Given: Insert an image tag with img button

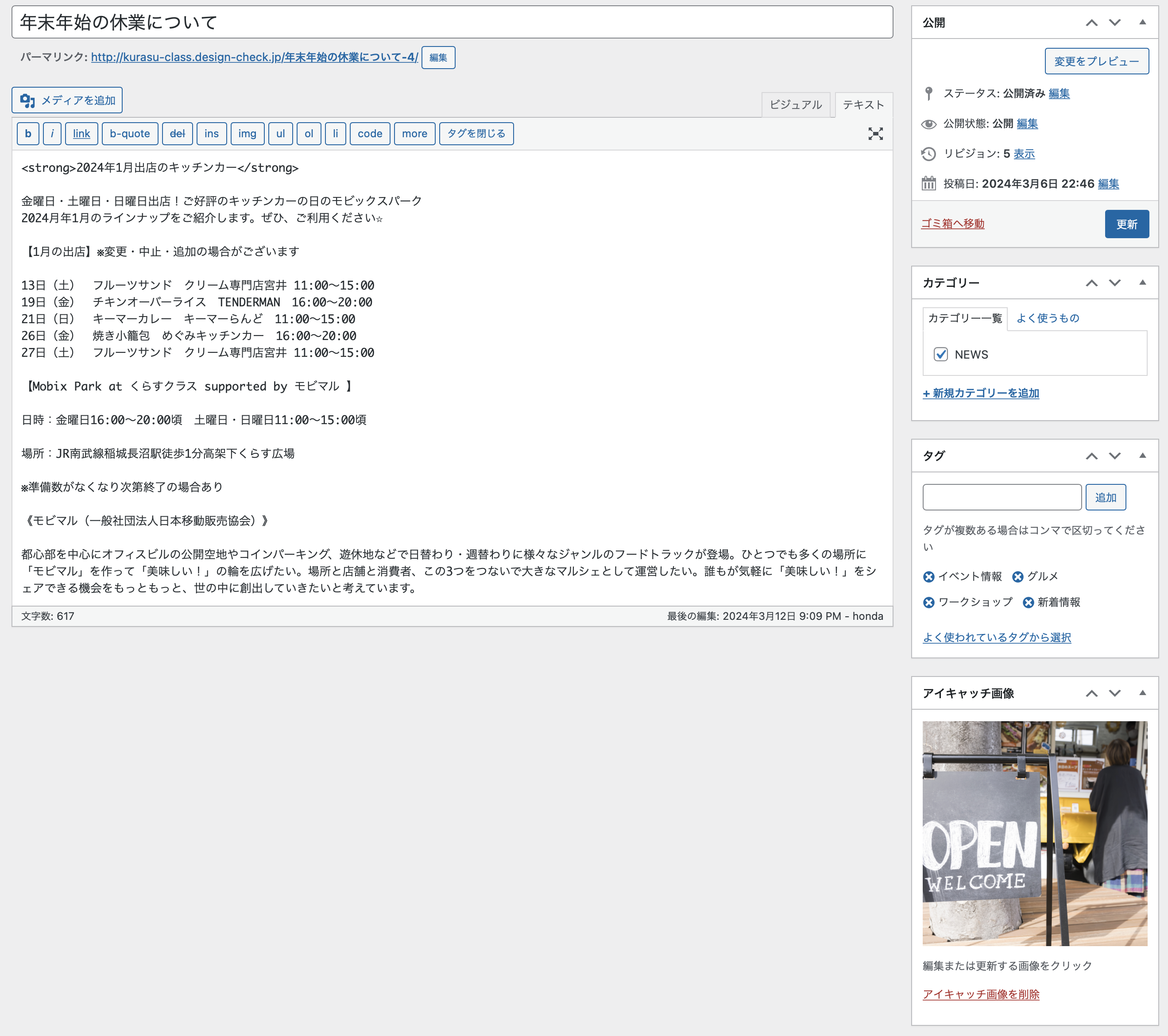Looking at the screenshot, I should pyautogui.click(x=248, y=134).
